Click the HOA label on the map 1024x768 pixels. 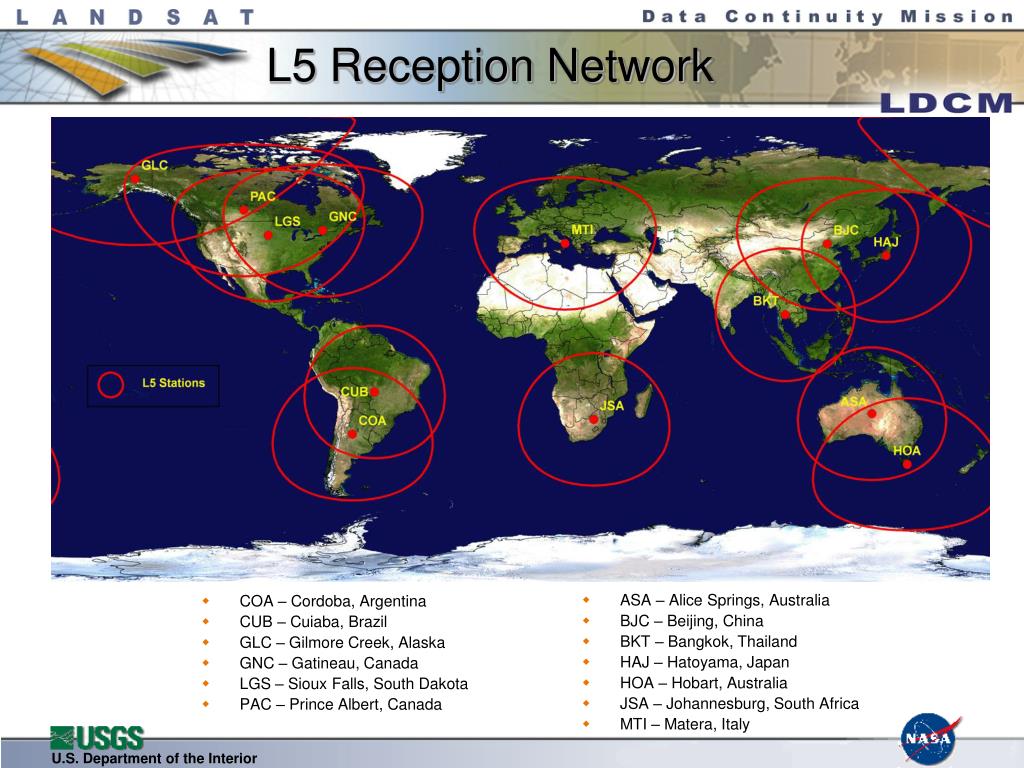[906, 451]
